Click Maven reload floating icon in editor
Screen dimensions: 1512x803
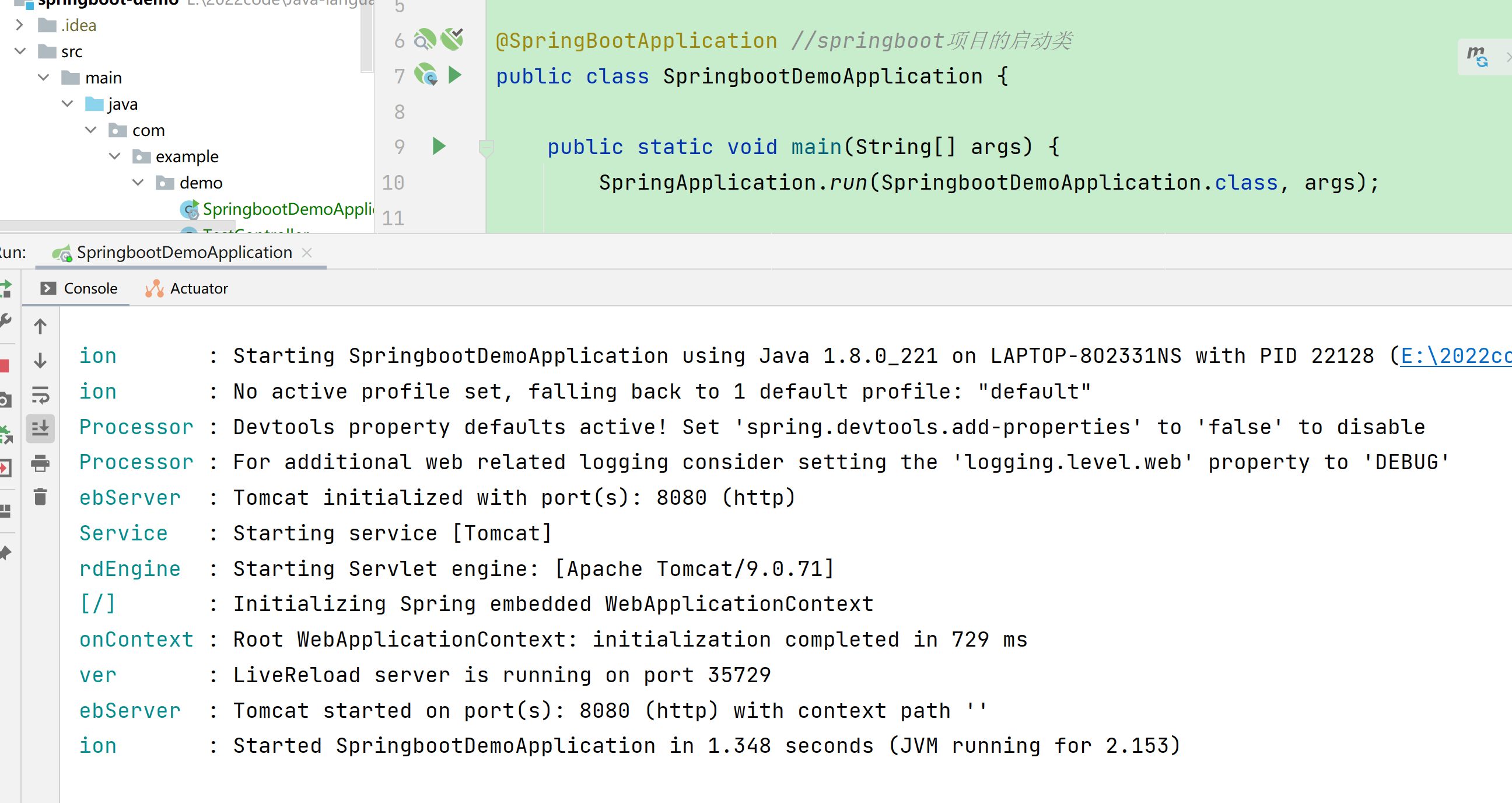pyautogui.click(x=1476, y=57)
